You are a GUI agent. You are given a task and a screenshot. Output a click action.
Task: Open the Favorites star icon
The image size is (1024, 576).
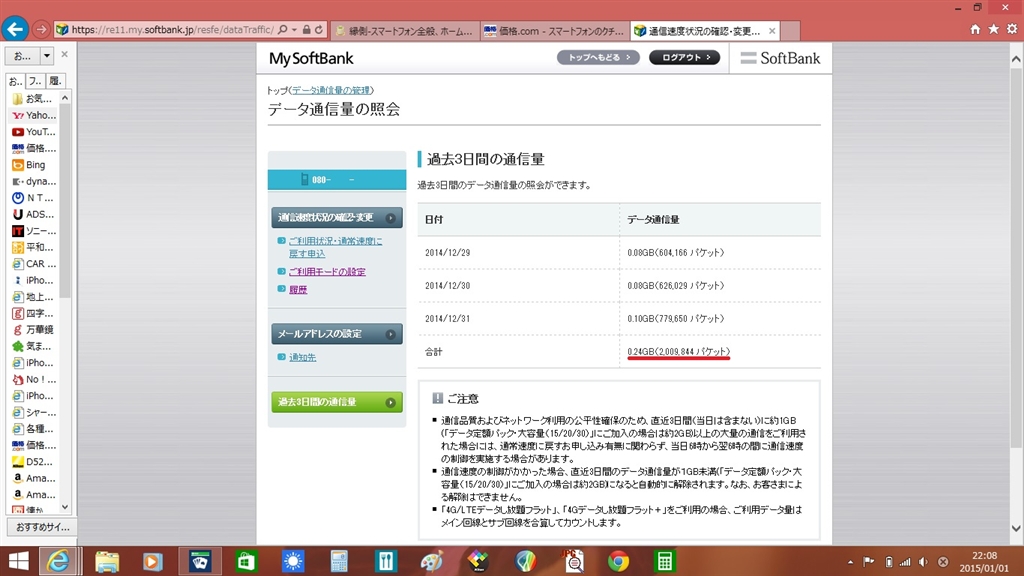tap(993, 29)
